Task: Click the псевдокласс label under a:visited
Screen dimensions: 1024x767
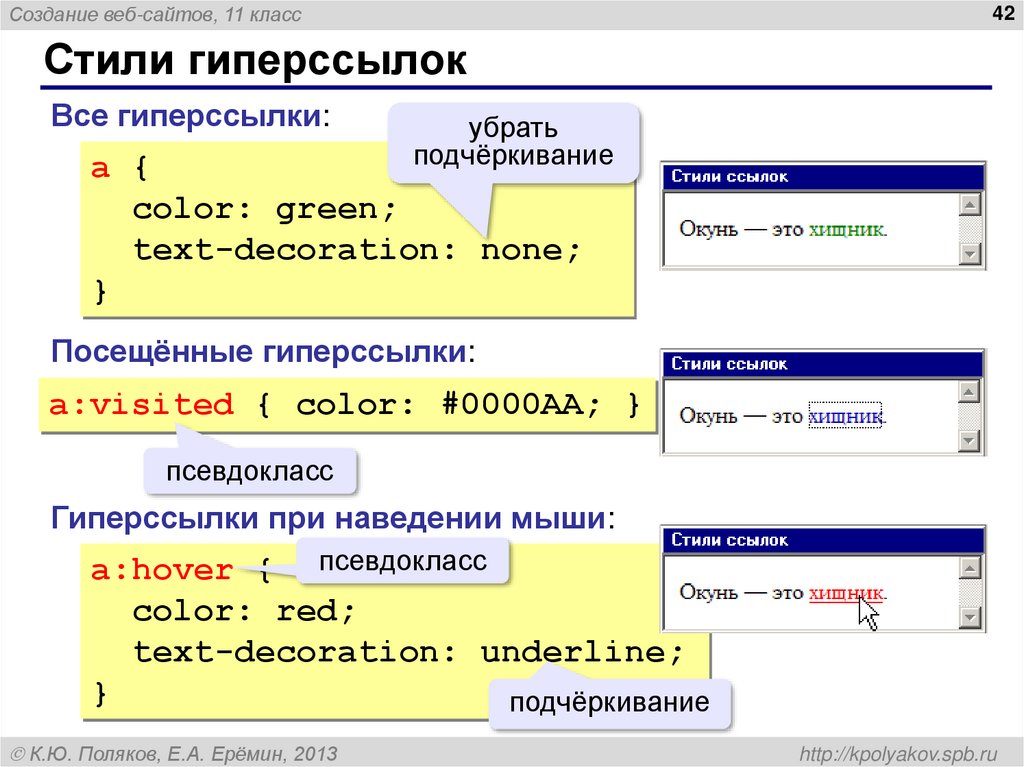Action: (251, 470)
